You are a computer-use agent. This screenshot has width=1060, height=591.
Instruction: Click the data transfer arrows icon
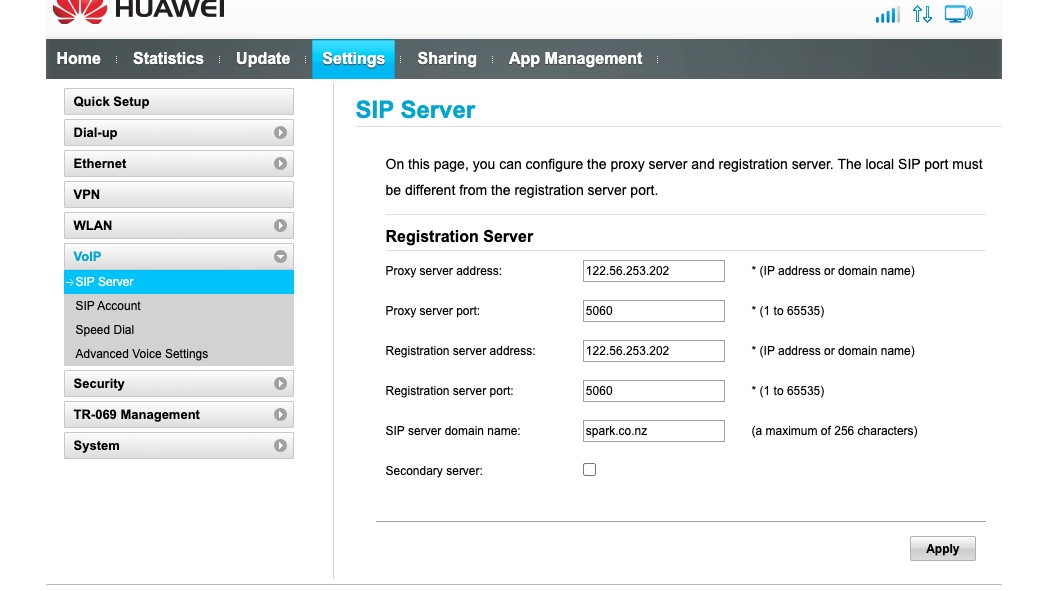click(x=922, y=15)
